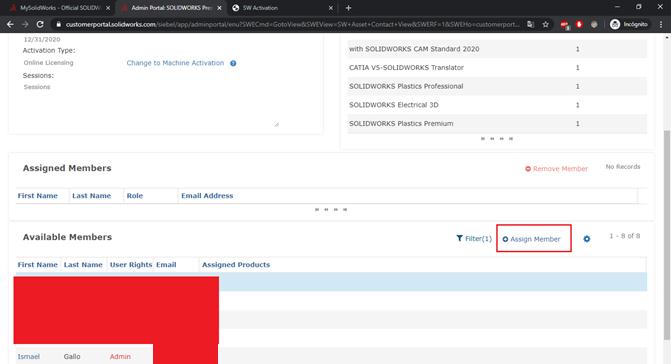The image size is (671, 364).
Task: Select the Ismael member name
Action: 29,356
